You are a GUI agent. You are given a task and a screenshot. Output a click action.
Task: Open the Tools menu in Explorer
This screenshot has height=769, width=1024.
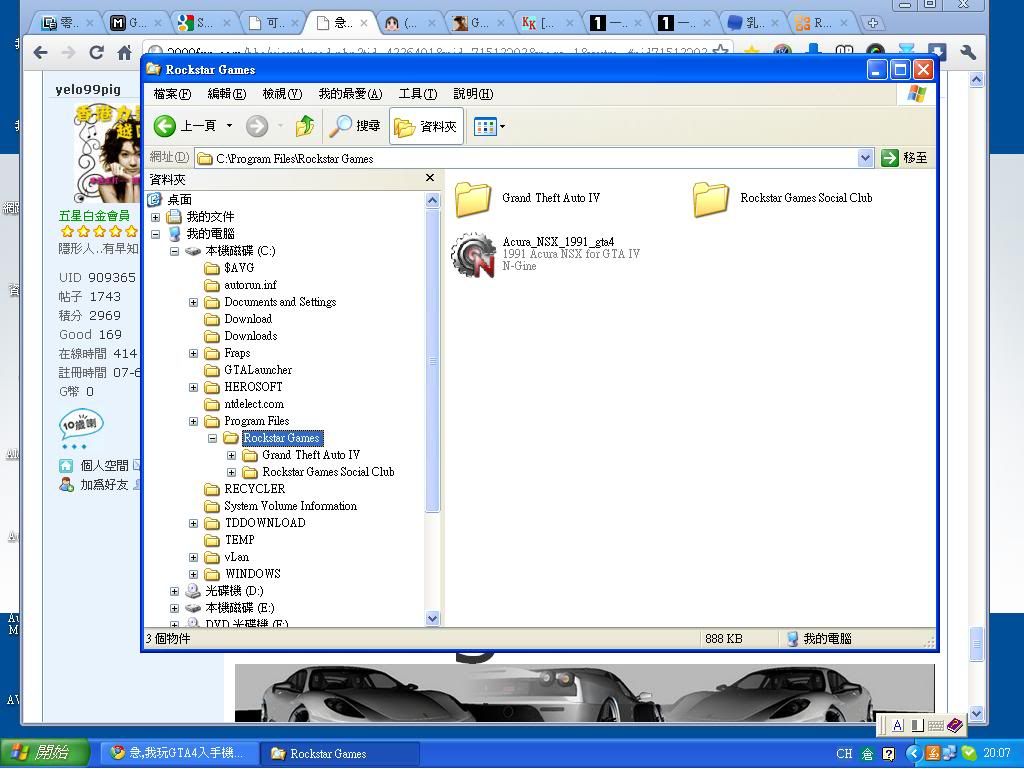(x=417, y=94)
